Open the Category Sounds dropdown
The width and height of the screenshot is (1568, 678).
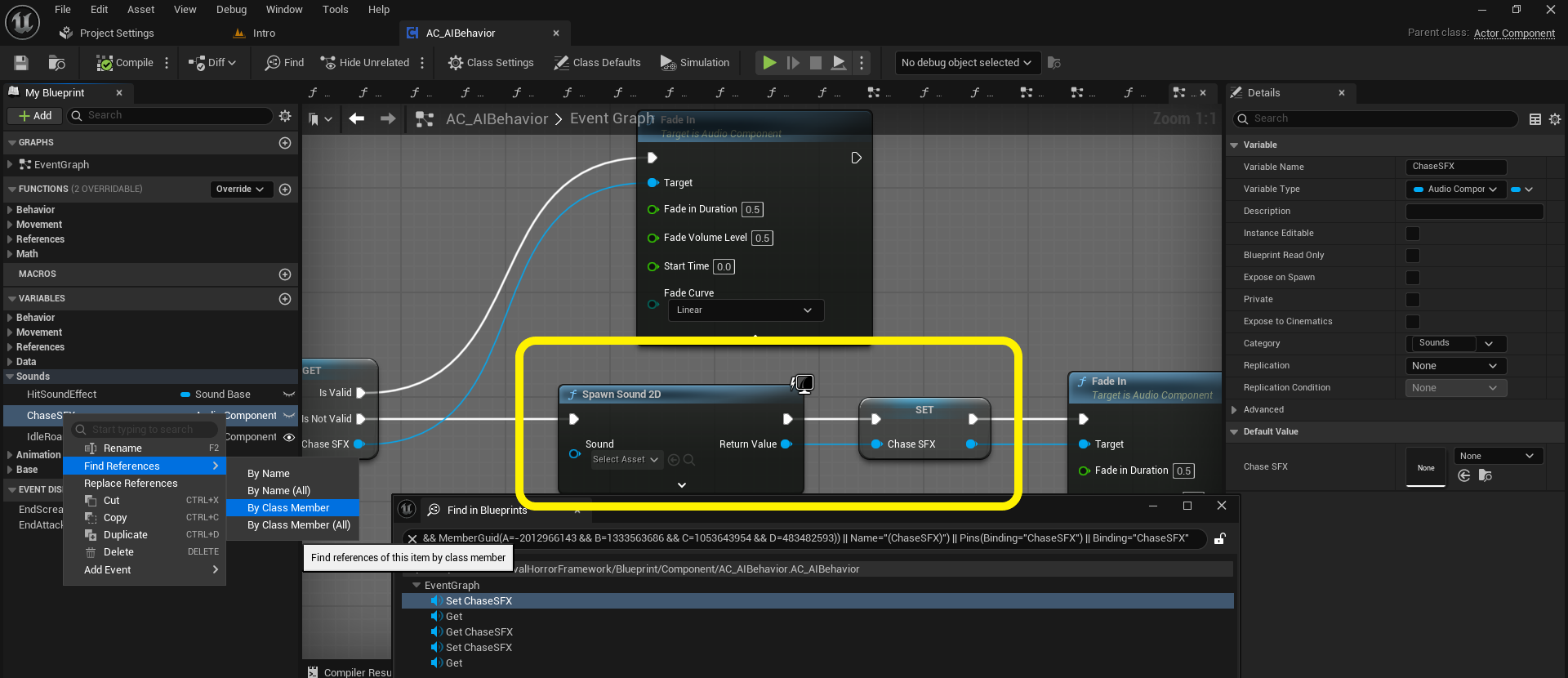click(1489, 344)
